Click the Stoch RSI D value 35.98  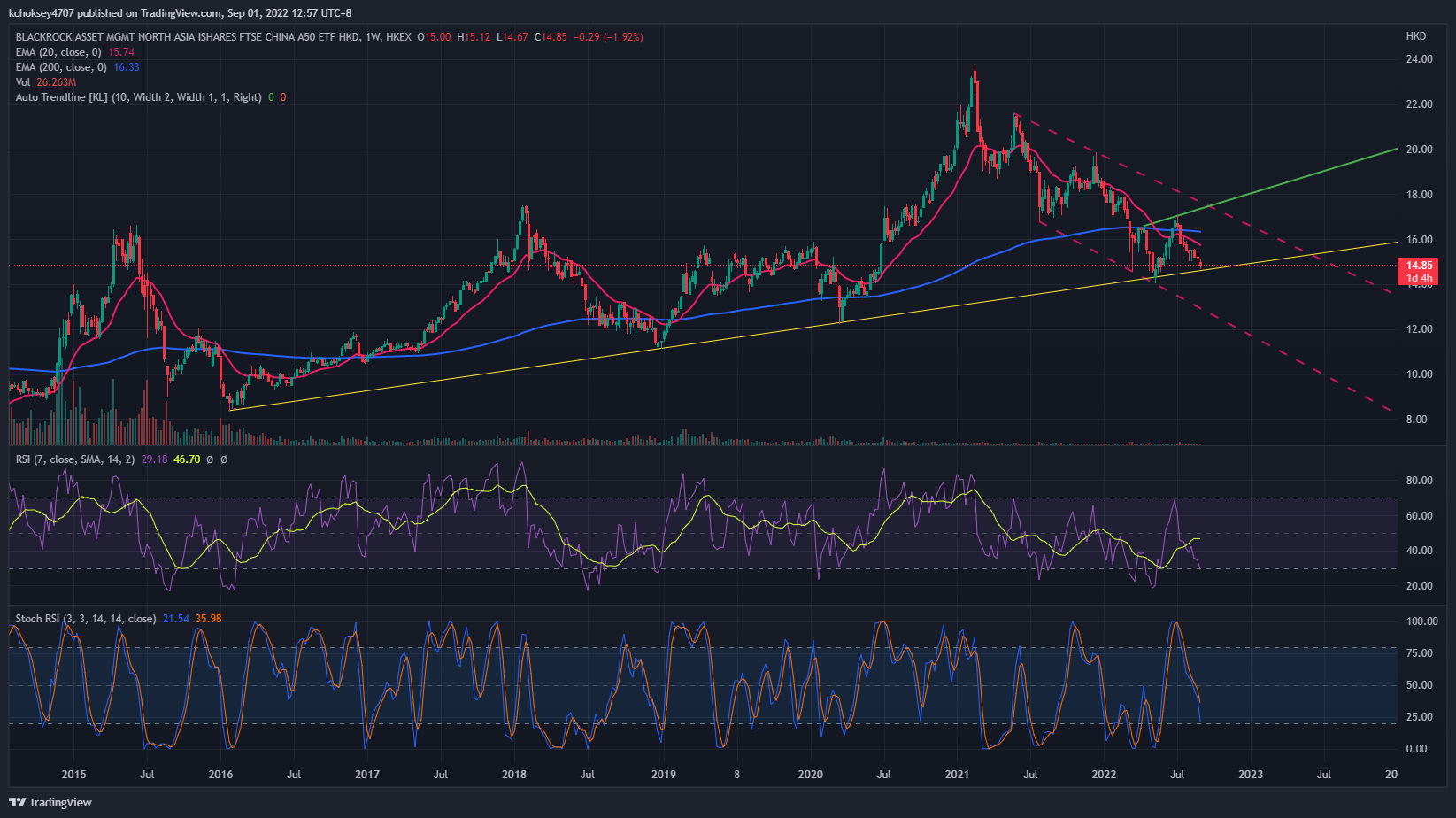tap(209, 619)
